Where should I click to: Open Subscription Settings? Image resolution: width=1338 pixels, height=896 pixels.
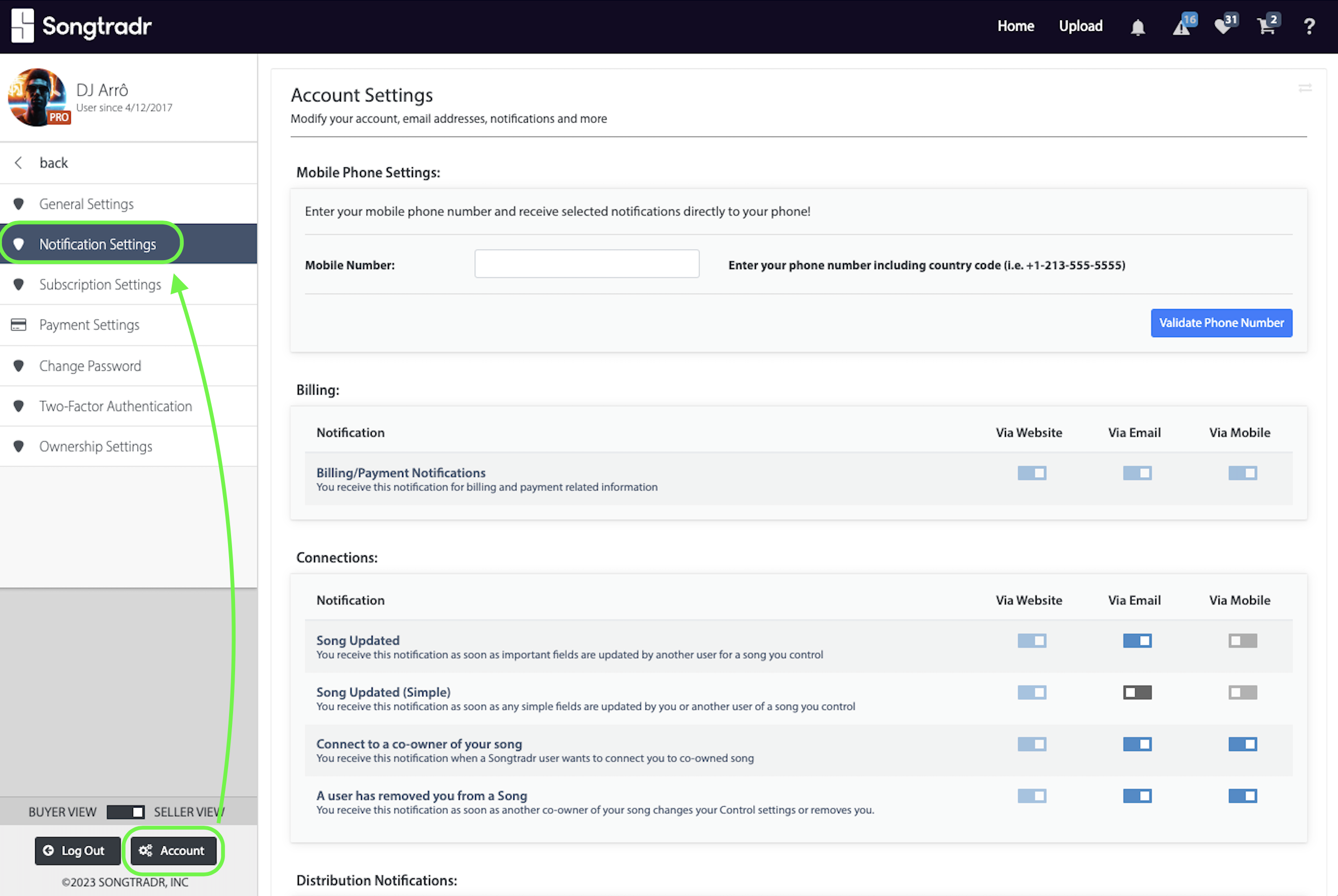(x=129, y=285)
